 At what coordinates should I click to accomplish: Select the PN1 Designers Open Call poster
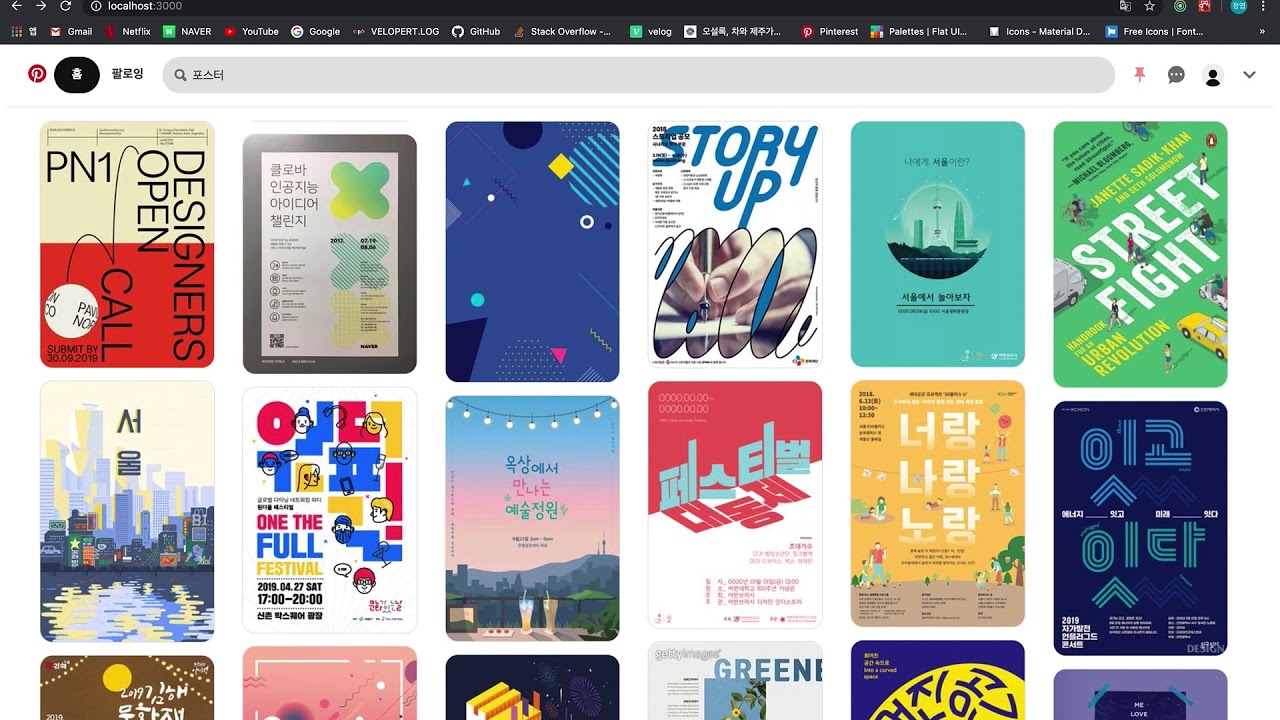click(x=127, y=245)
